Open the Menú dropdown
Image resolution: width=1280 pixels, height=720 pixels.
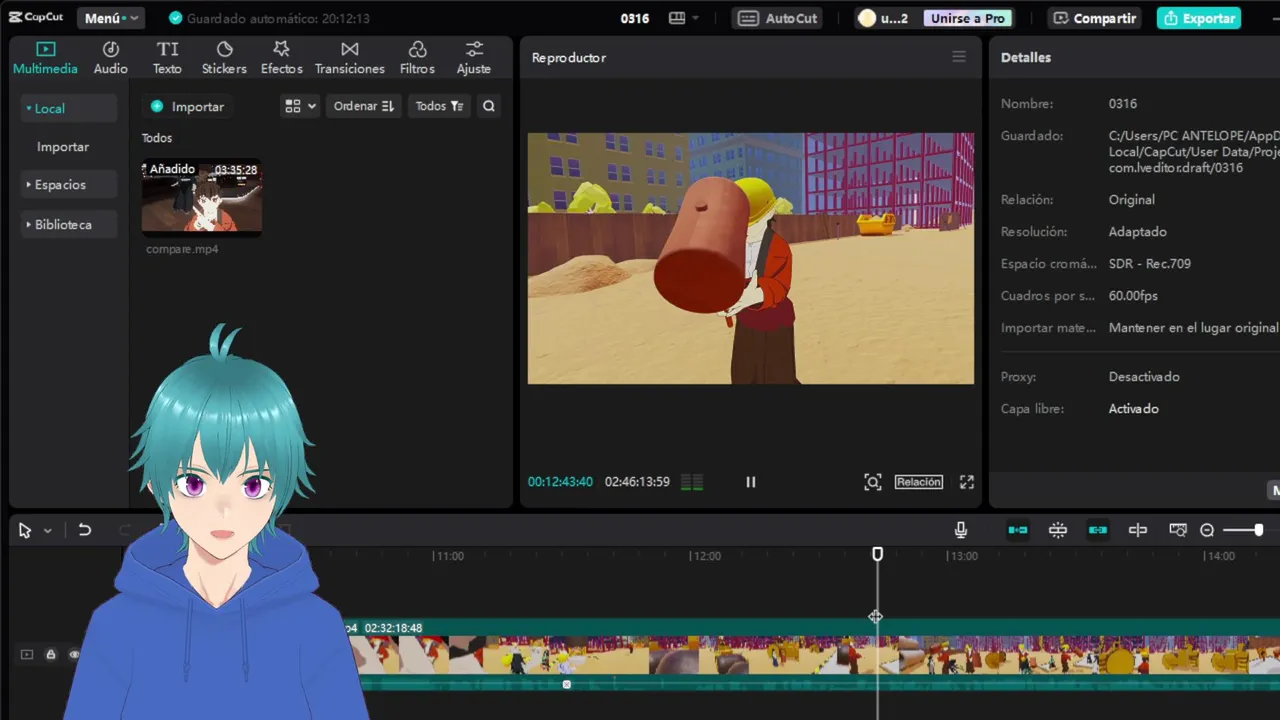(x=111, y=18)
